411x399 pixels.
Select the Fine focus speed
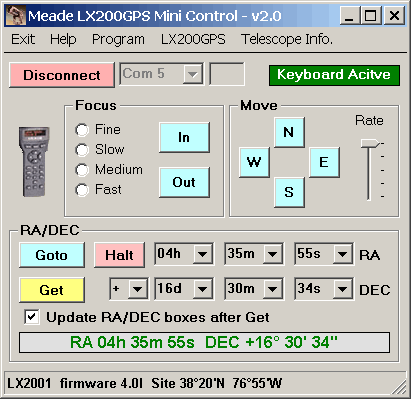(x=82, y=130)
